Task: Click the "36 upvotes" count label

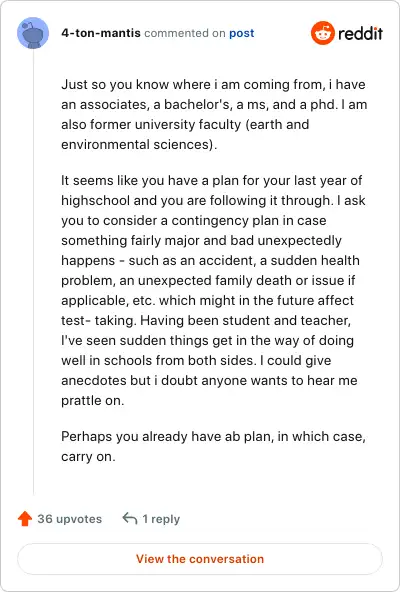Action: click(69, 519)
